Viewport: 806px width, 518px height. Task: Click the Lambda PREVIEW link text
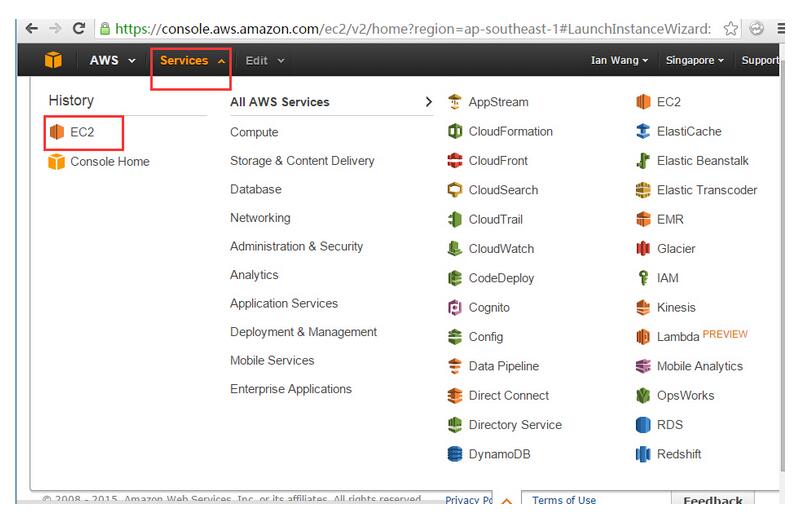click(x=725, y=334)
